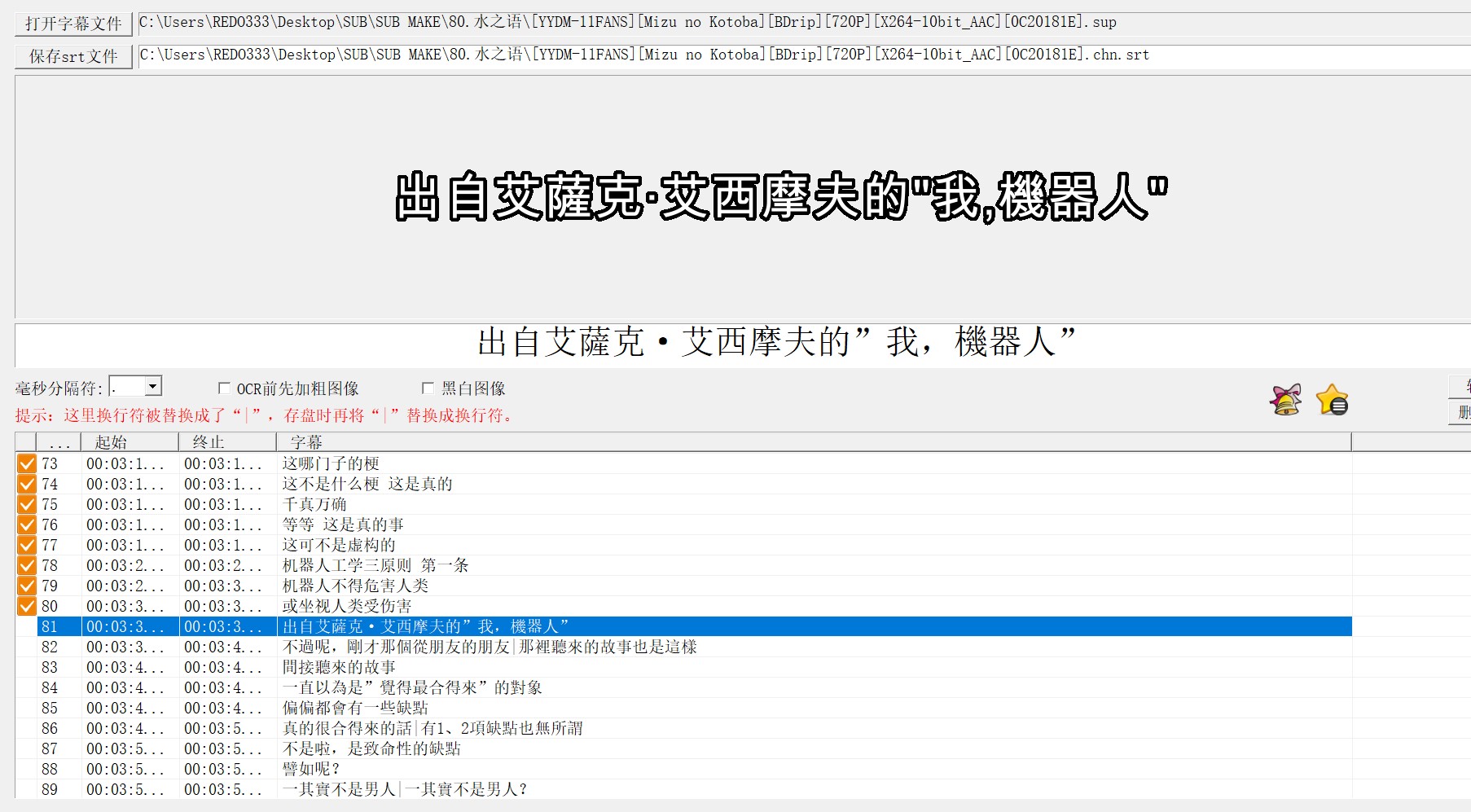Select subtitle text 这哪门子的梗
Viewport: 1471px width, 812px height.
[331, 463]
